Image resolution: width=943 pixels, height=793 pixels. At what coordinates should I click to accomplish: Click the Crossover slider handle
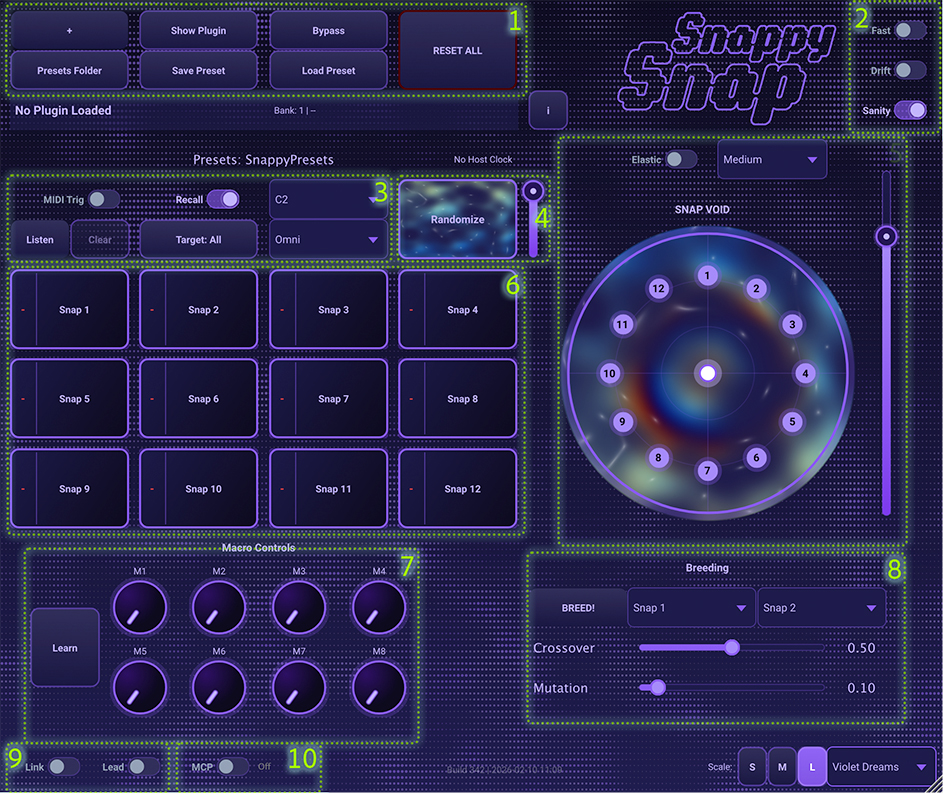point(733,648)
